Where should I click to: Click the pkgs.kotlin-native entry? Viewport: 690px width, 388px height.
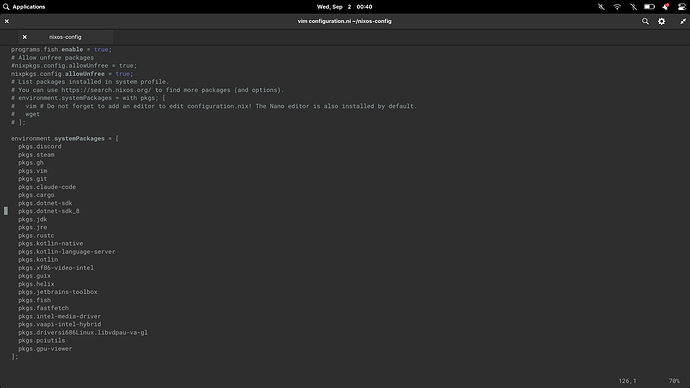point(51,244)
